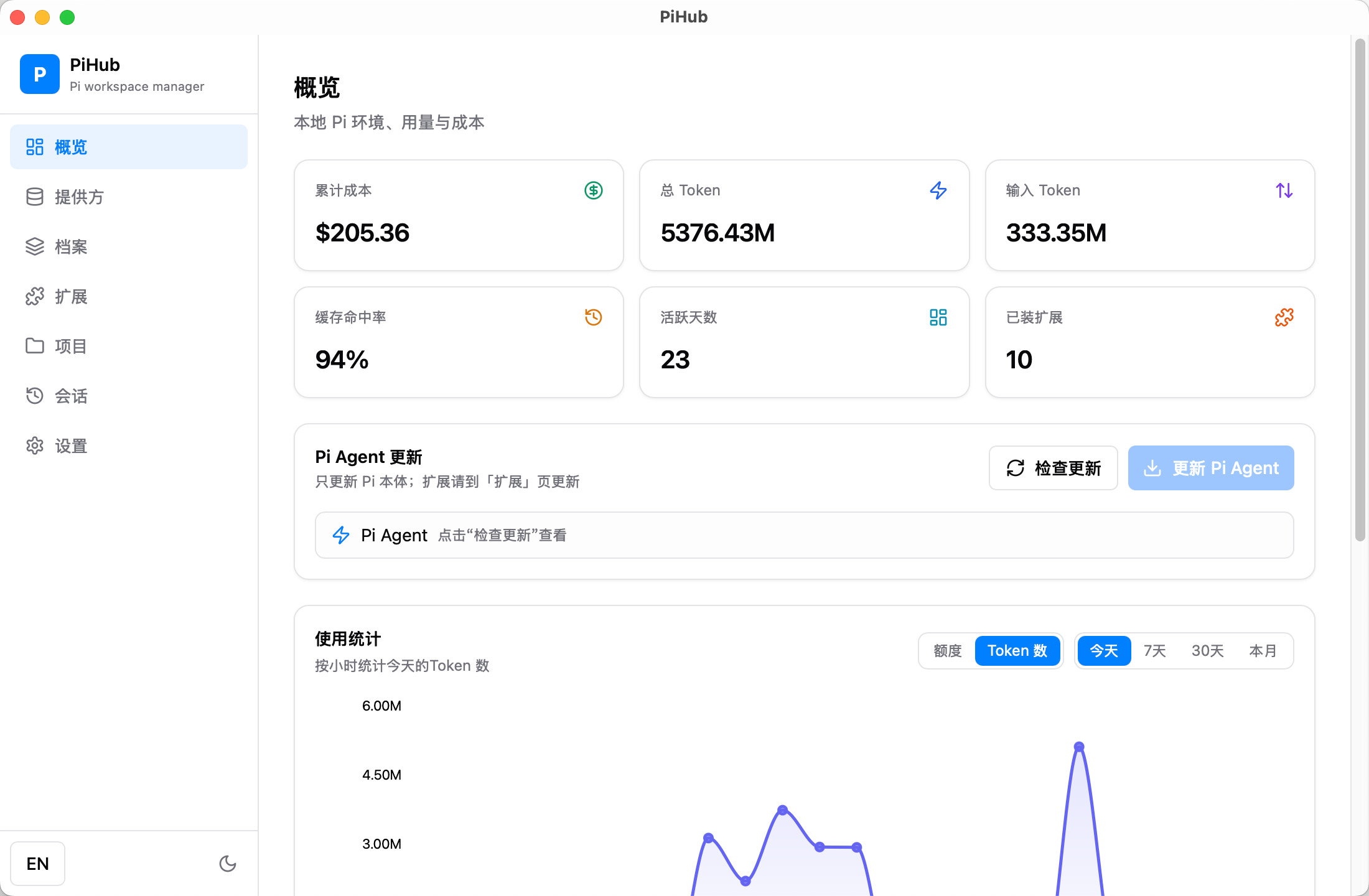Viewport: 1369px width, 896px height.
Task: Click the puzzle icon on 已装扩展 card
Action: click(x=1284, y=317)
